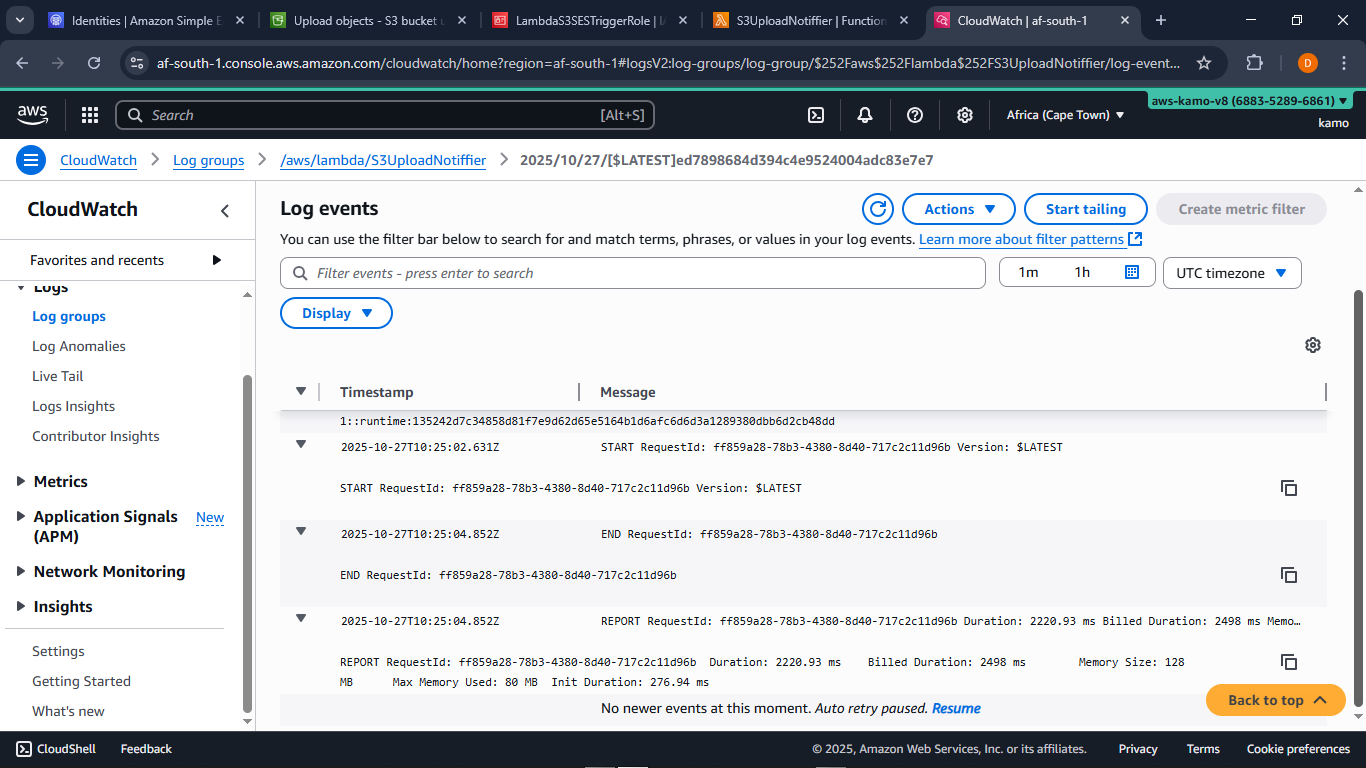Resume the paused auto retry
Image resolution: width=1366 pixels, height=768 pixels.
point(955,708)
